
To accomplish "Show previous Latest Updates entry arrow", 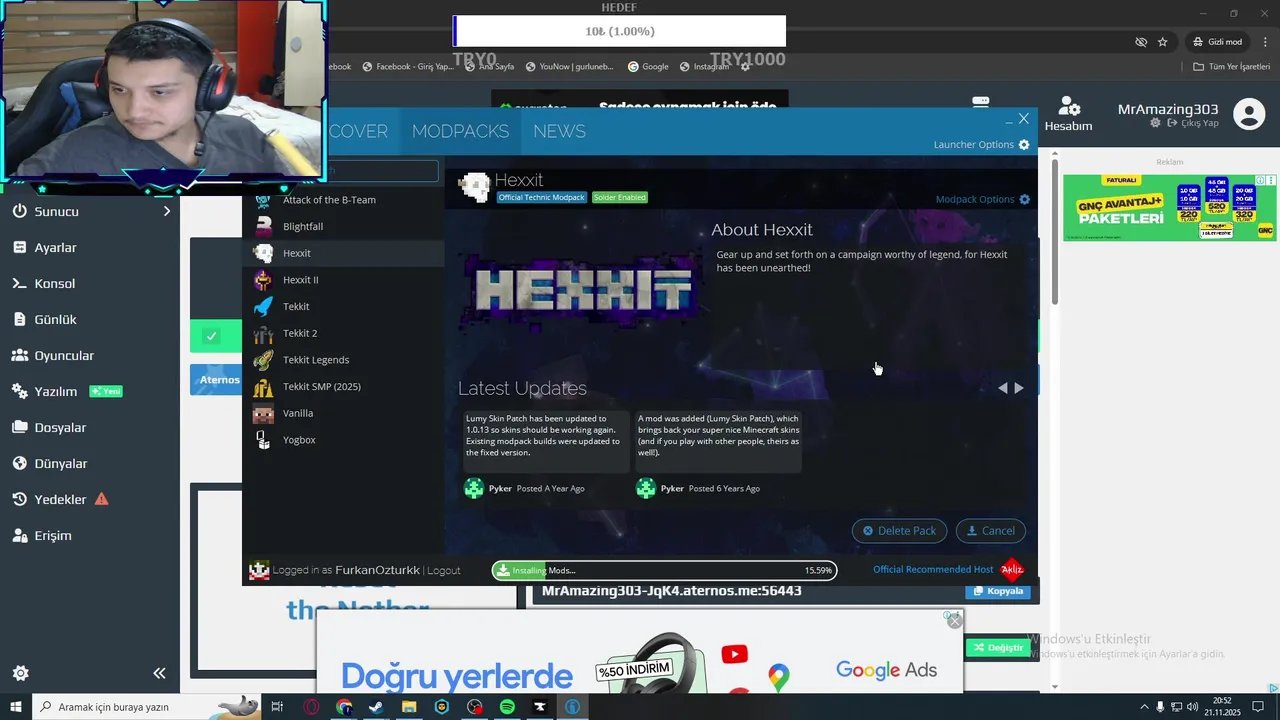I will [1003, 388].
